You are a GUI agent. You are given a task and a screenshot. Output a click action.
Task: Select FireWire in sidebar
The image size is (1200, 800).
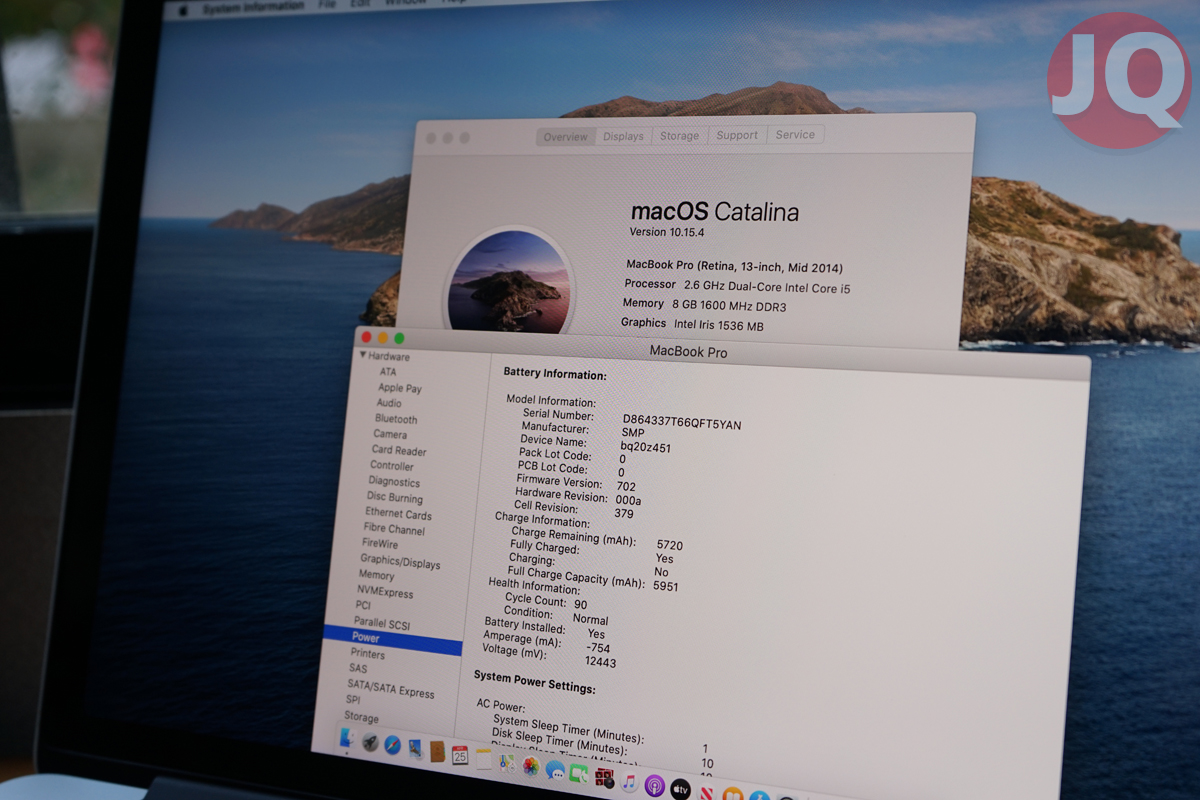coord(380,544)
